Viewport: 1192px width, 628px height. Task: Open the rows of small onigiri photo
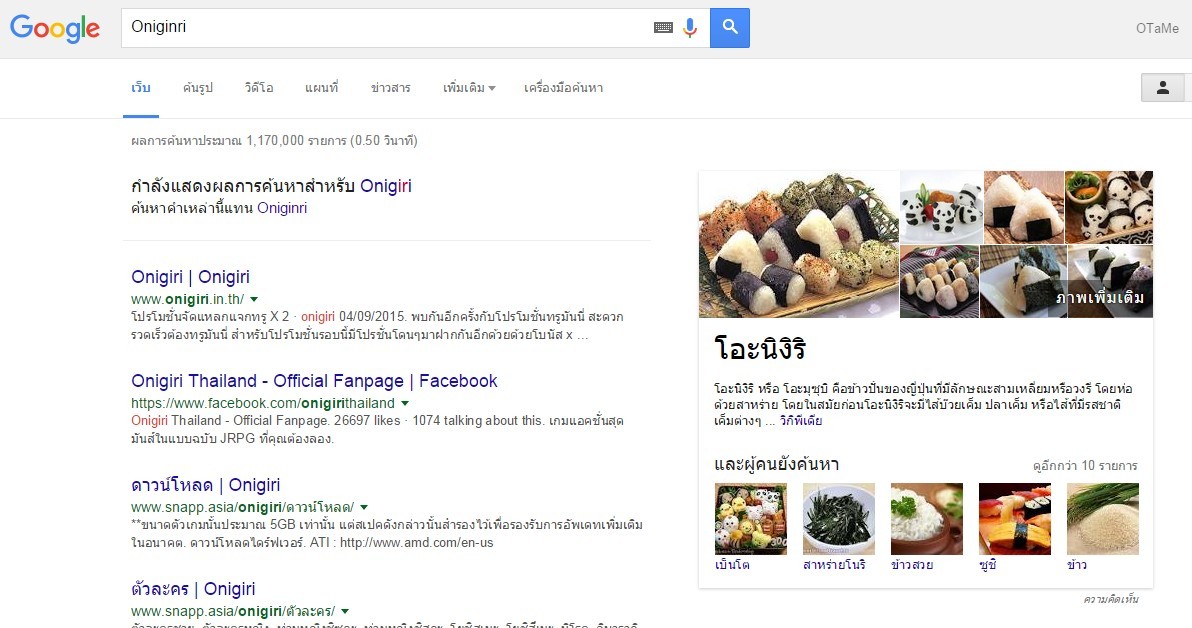[939, 281]
